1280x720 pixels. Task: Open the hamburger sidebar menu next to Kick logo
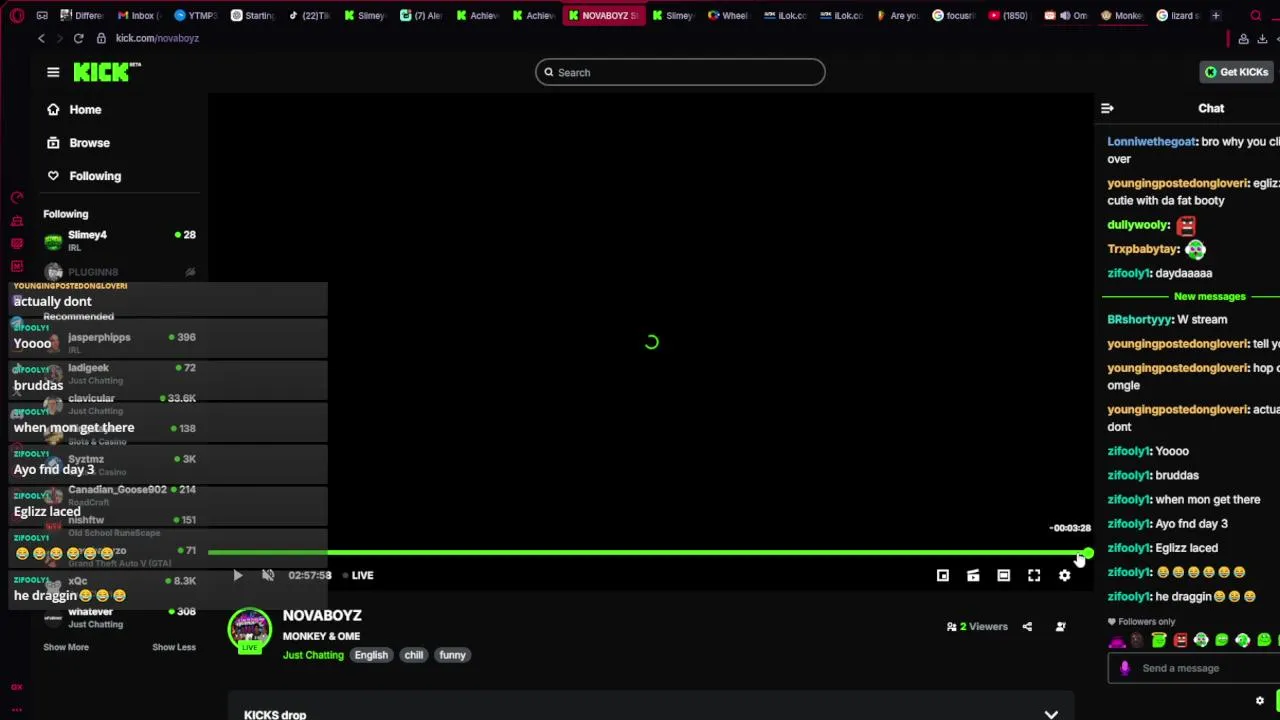click(x=53, y=72)
